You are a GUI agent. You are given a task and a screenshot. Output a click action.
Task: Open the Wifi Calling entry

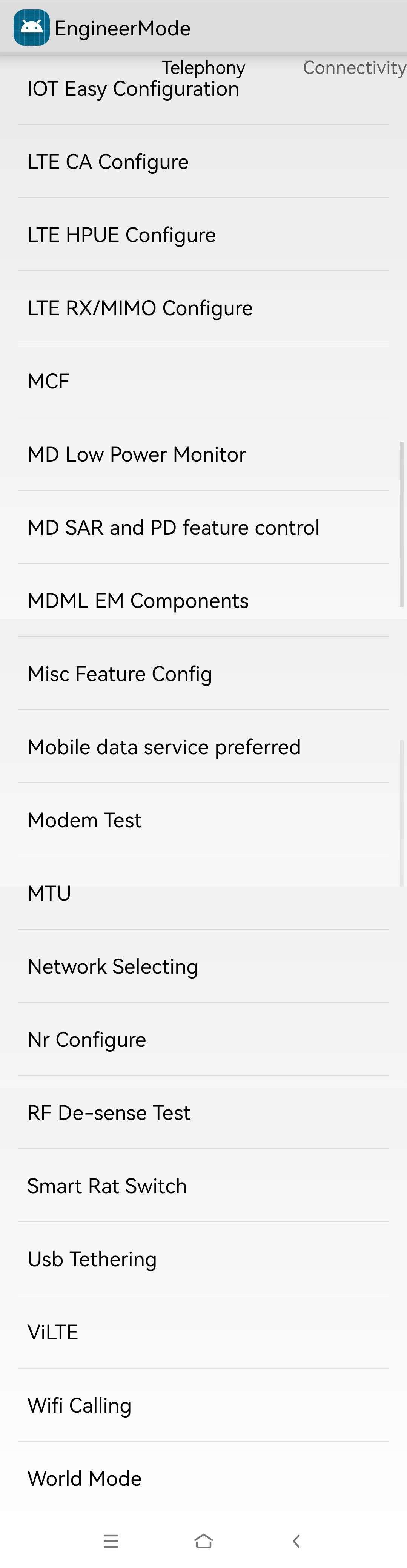point(204,1405)
